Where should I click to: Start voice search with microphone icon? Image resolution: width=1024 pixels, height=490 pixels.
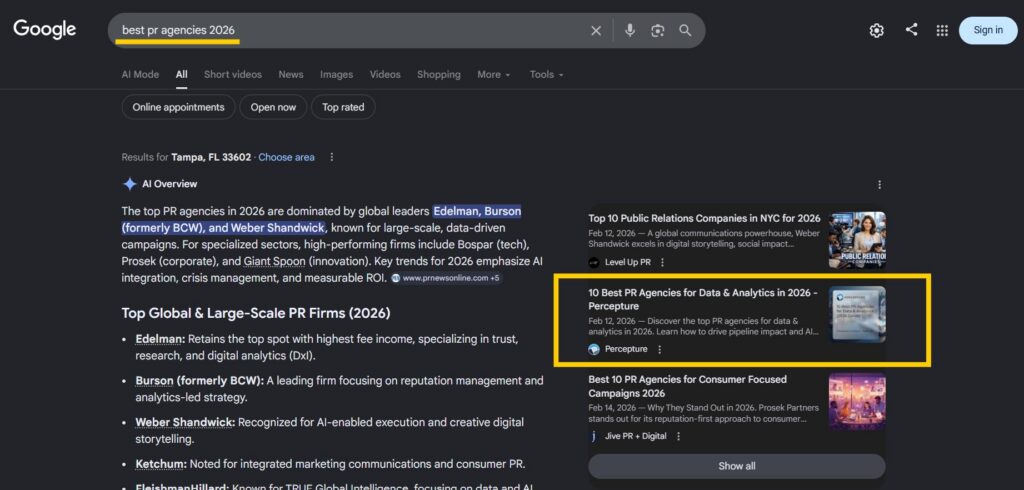click(630, 31)
